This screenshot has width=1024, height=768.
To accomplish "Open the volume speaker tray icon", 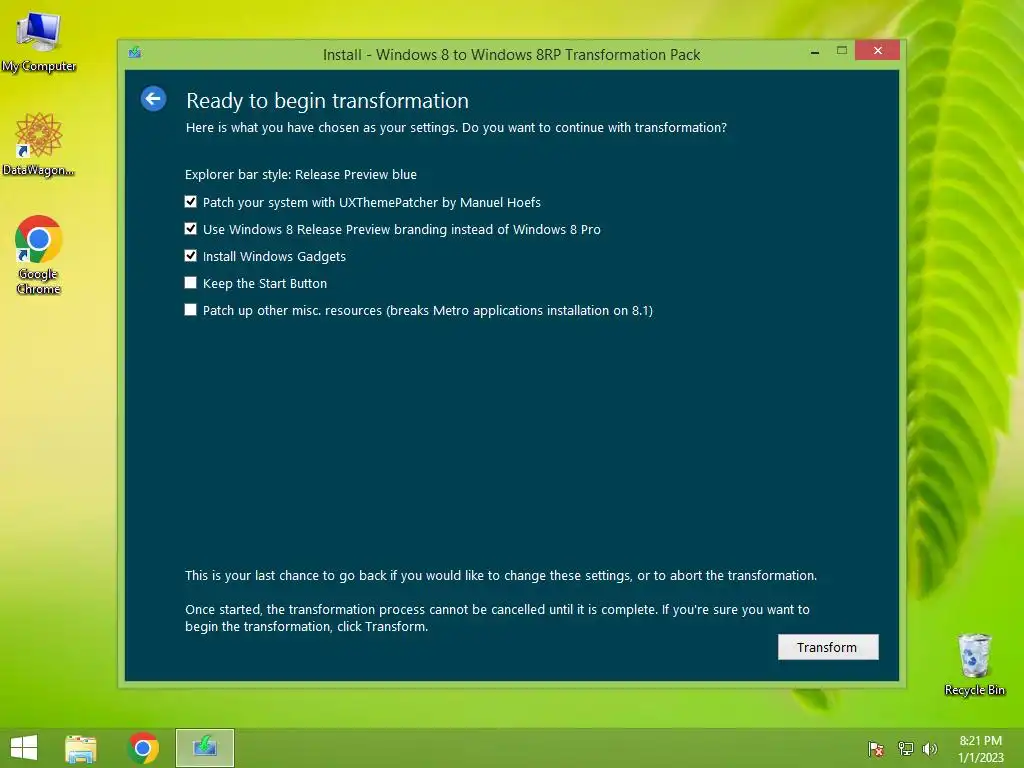I will coord(930,749).
